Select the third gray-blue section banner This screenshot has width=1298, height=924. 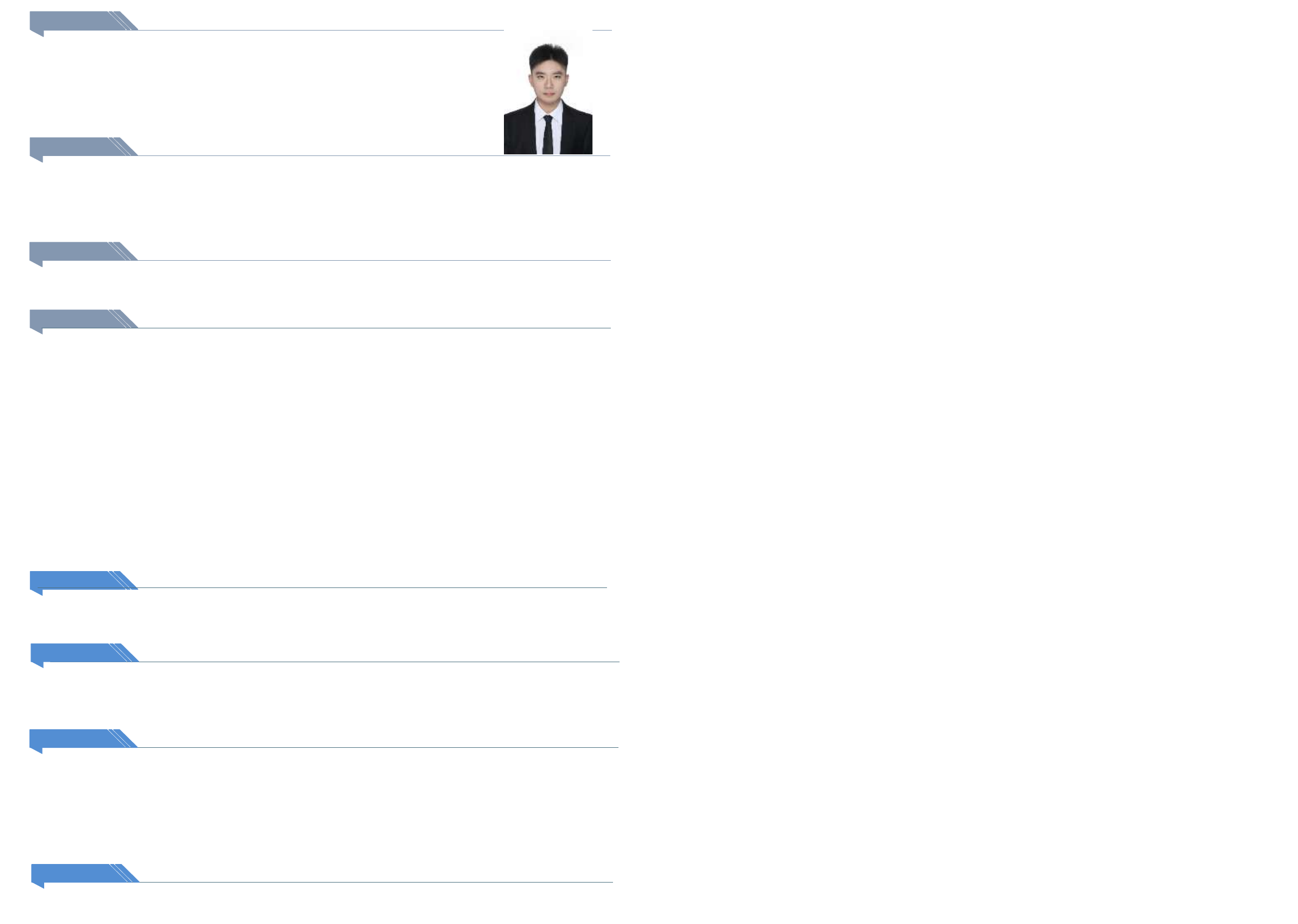pyautogui.click(x=74, y=251)
